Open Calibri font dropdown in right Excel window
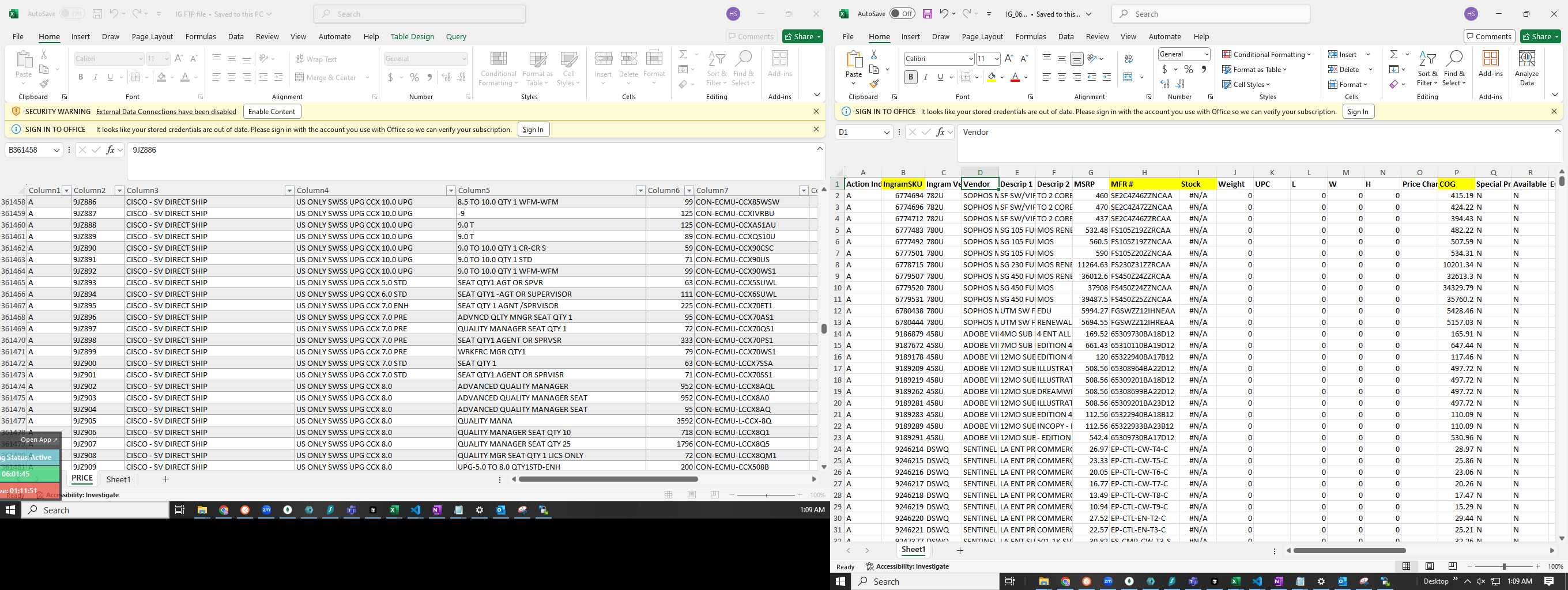1568x590 pixels. click(970, 59)
